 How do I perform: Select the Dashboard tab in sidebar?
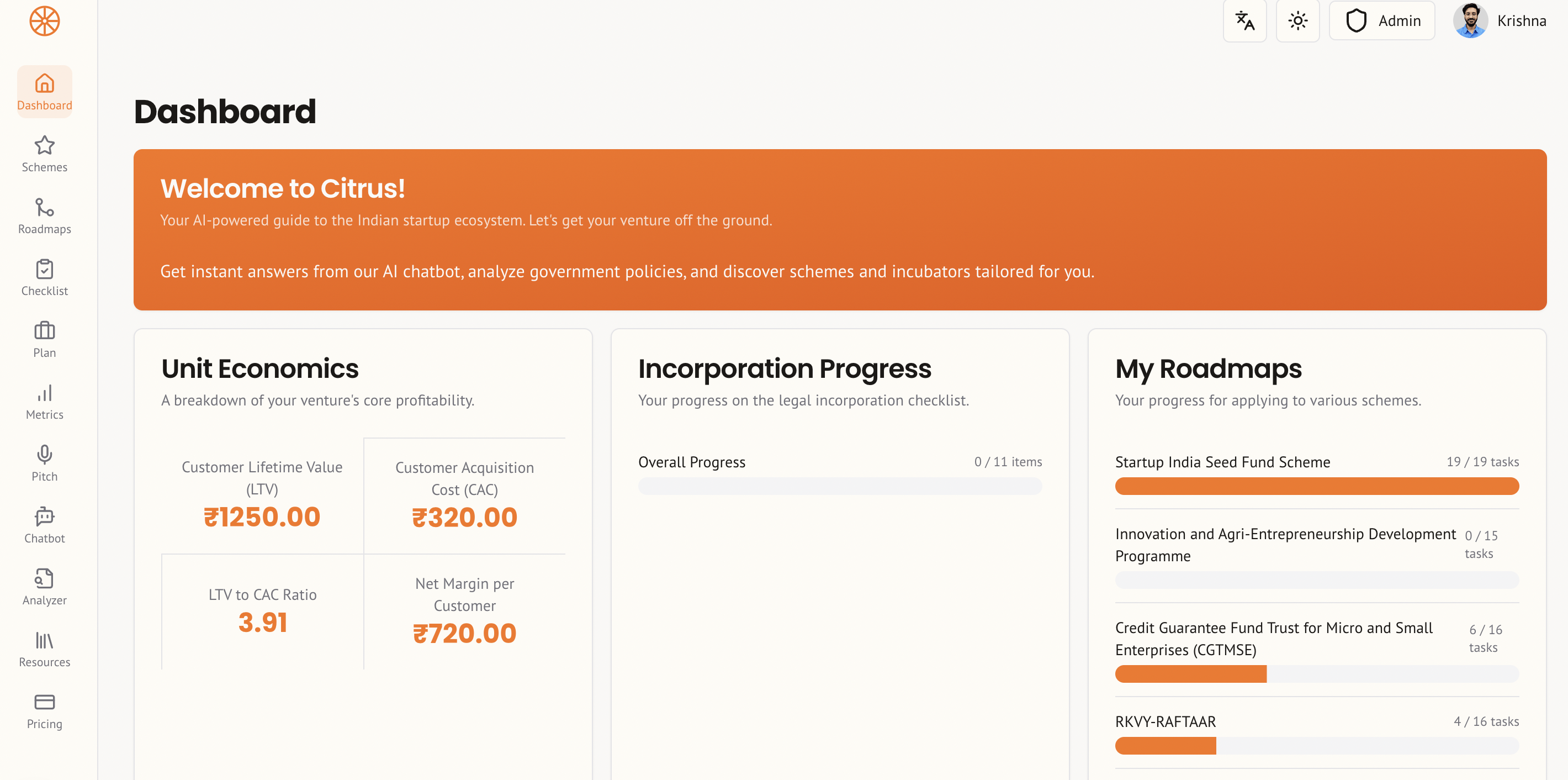point(44,91)
